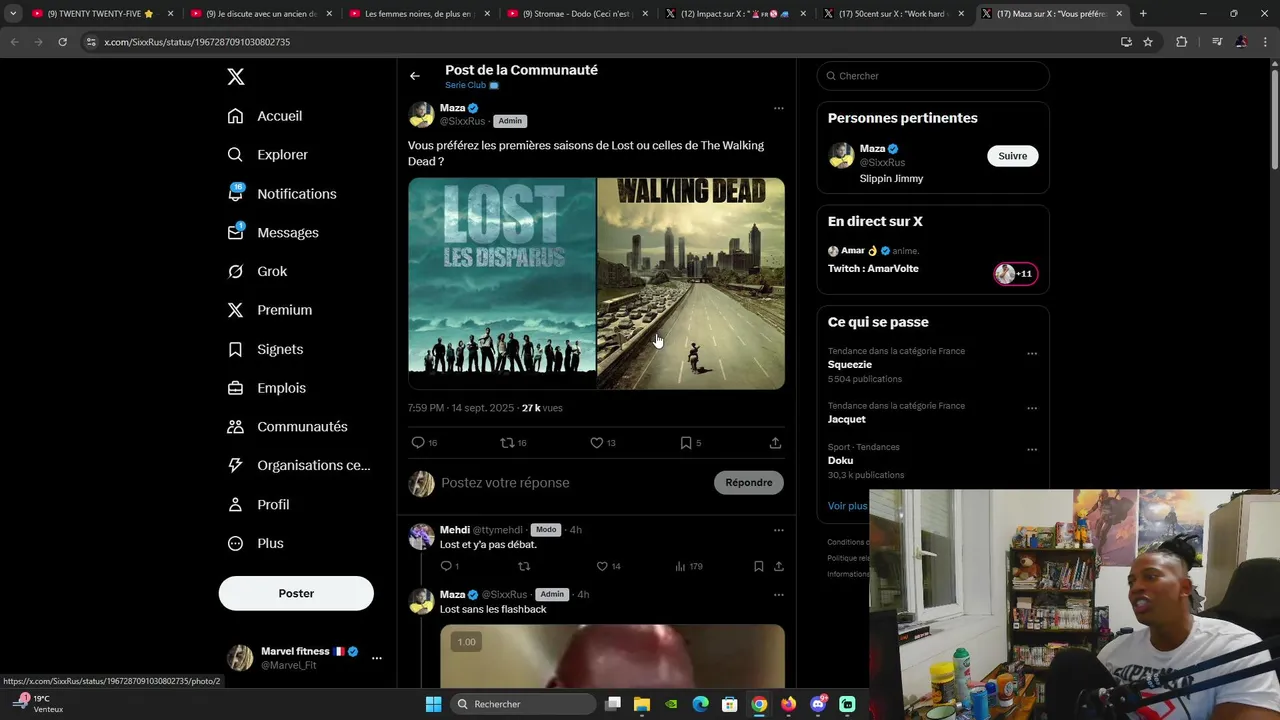Viewport: 1280px width, 720px height.
Task: Open File Explorer from taskbar
Action: (642, 704)
